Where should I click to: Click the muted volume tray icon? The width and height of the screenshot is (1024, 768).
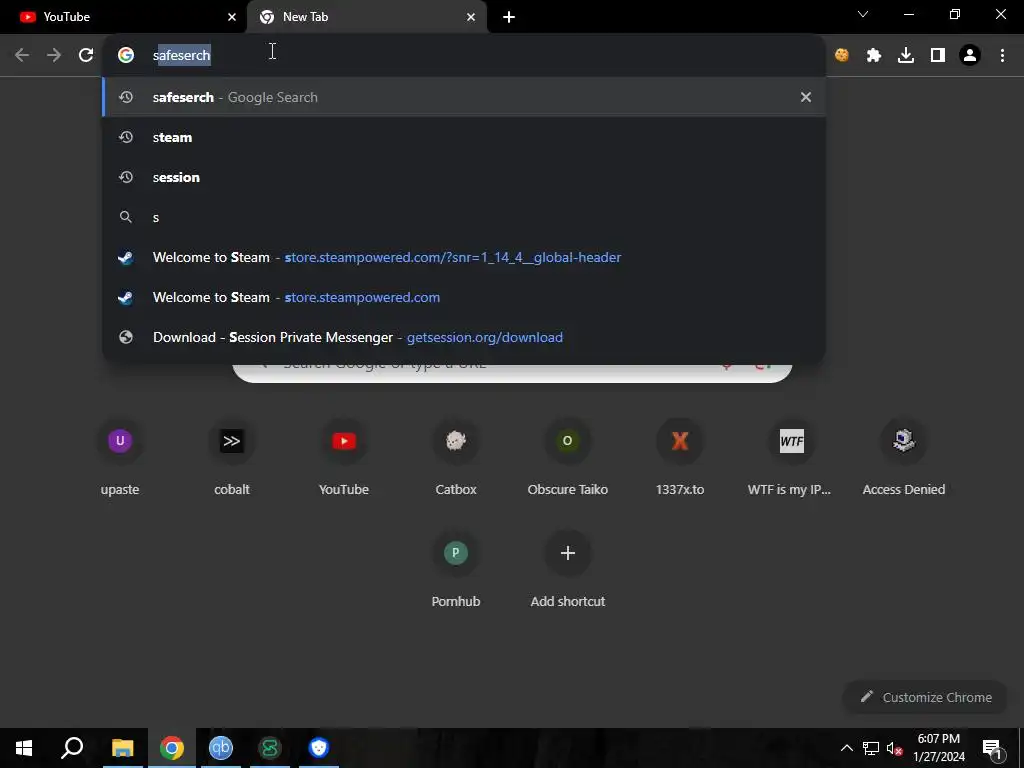click(x=895, y=748)
